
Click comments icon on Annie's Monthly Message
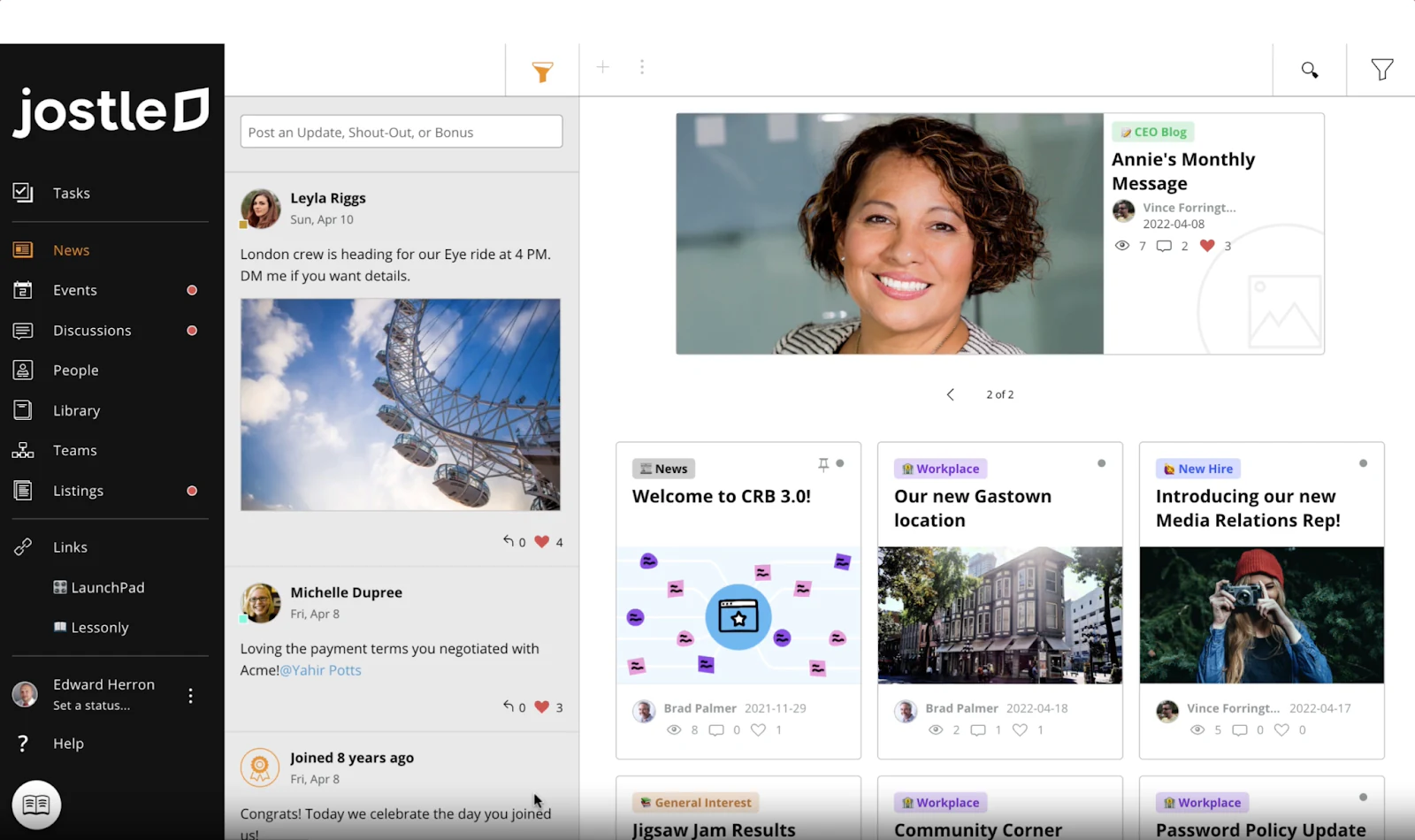1164,246
